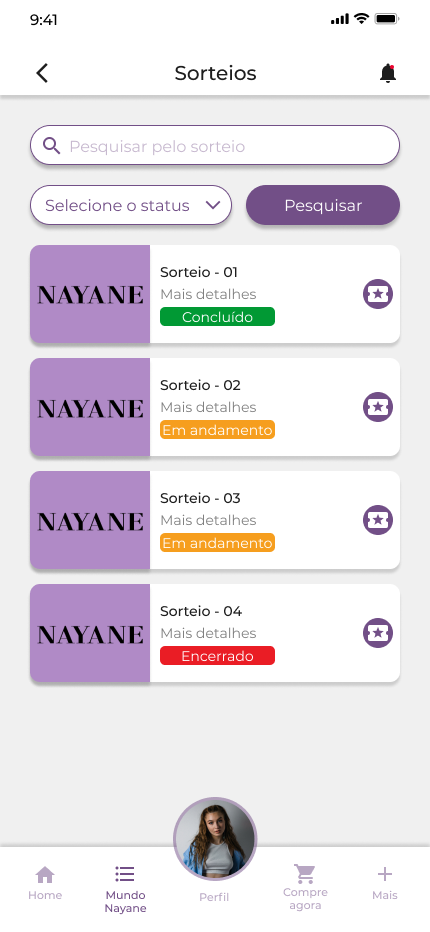430x932 pixels.
Task: Click the chevron arrow in status selector
Action: pos(213,205)
